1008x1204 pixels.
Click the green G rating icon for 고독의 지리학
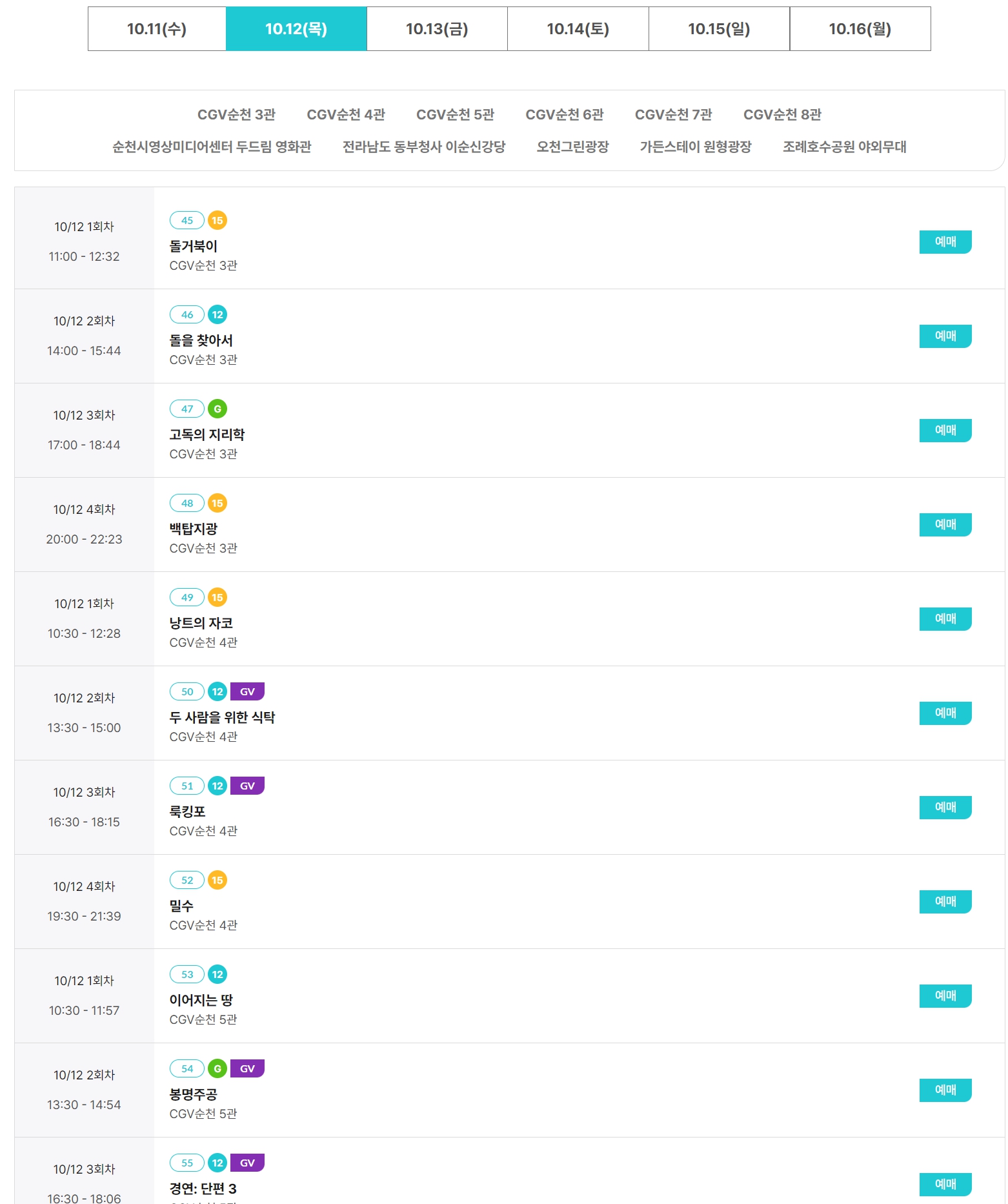point(217,409)
